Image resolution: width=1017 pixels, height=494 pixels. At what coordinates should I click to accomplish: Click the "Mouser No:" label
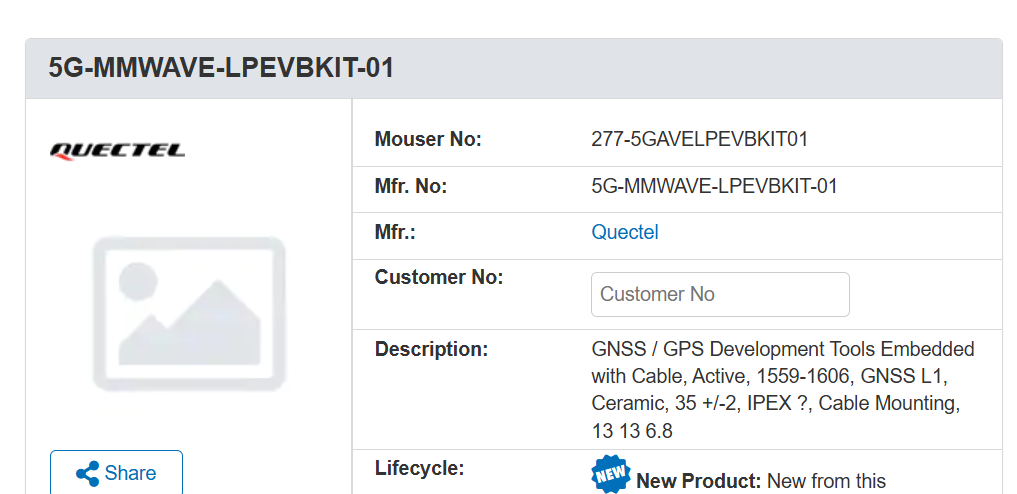(428, 140)
